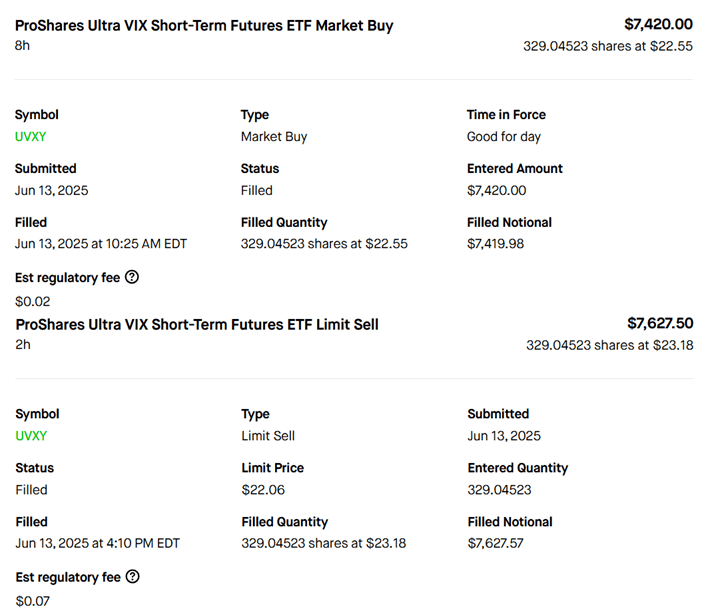The width and height of the screenshot is (716, 610).
Task: Open the UVXY symbol link in the Limit Sell order
Action: click(31, 436)
